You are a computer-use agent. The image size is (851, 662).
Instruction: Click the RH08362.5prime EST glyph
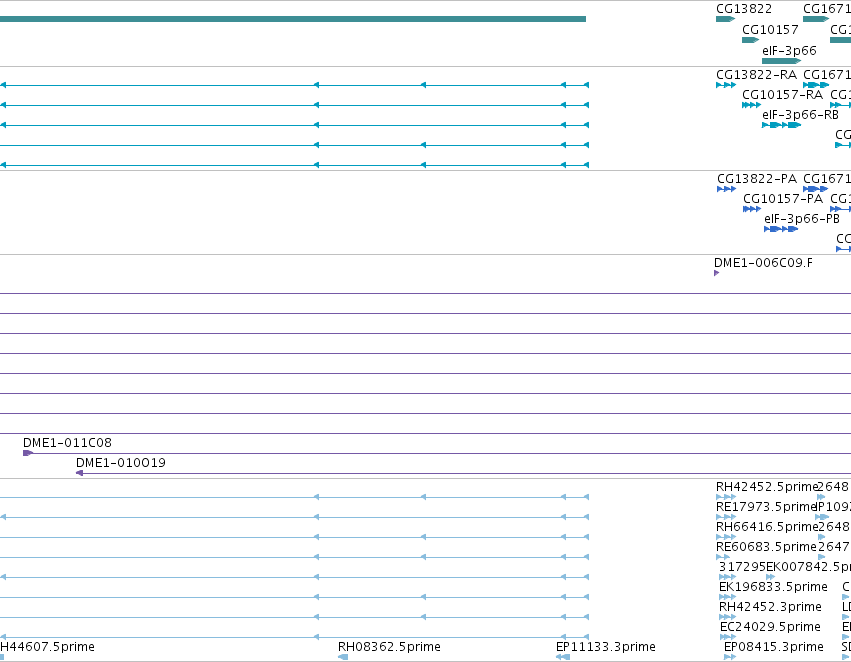coord(343,657)
